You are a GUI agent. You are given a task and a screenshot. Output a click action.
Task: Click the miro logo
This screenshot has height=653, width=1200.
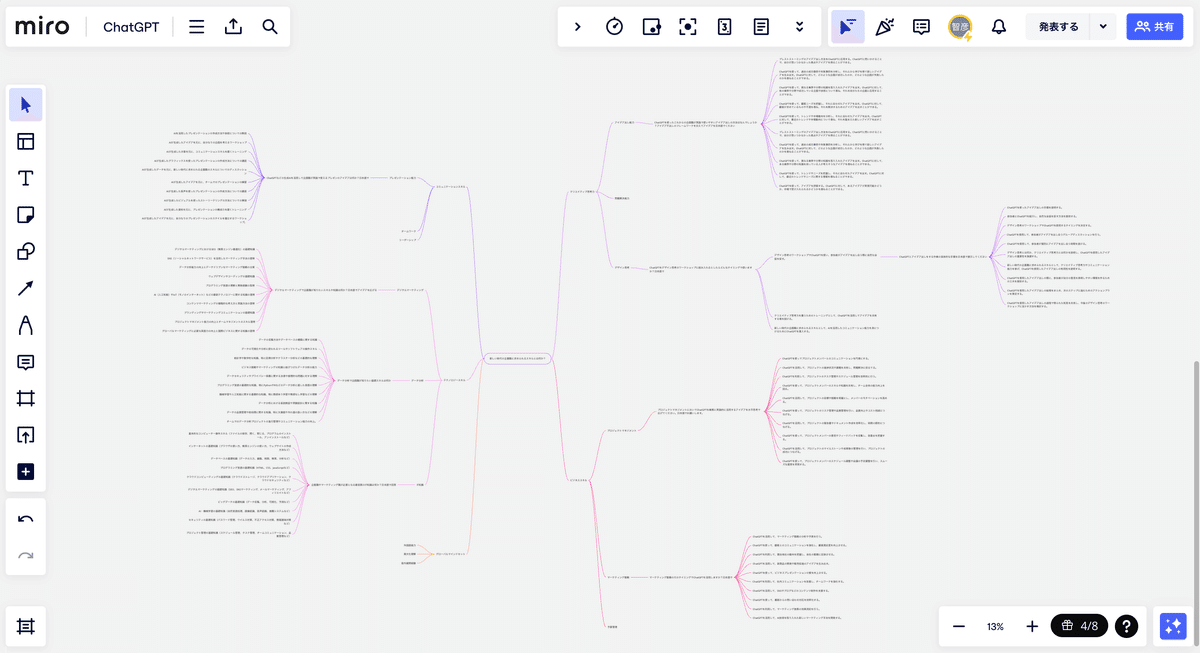43,27
